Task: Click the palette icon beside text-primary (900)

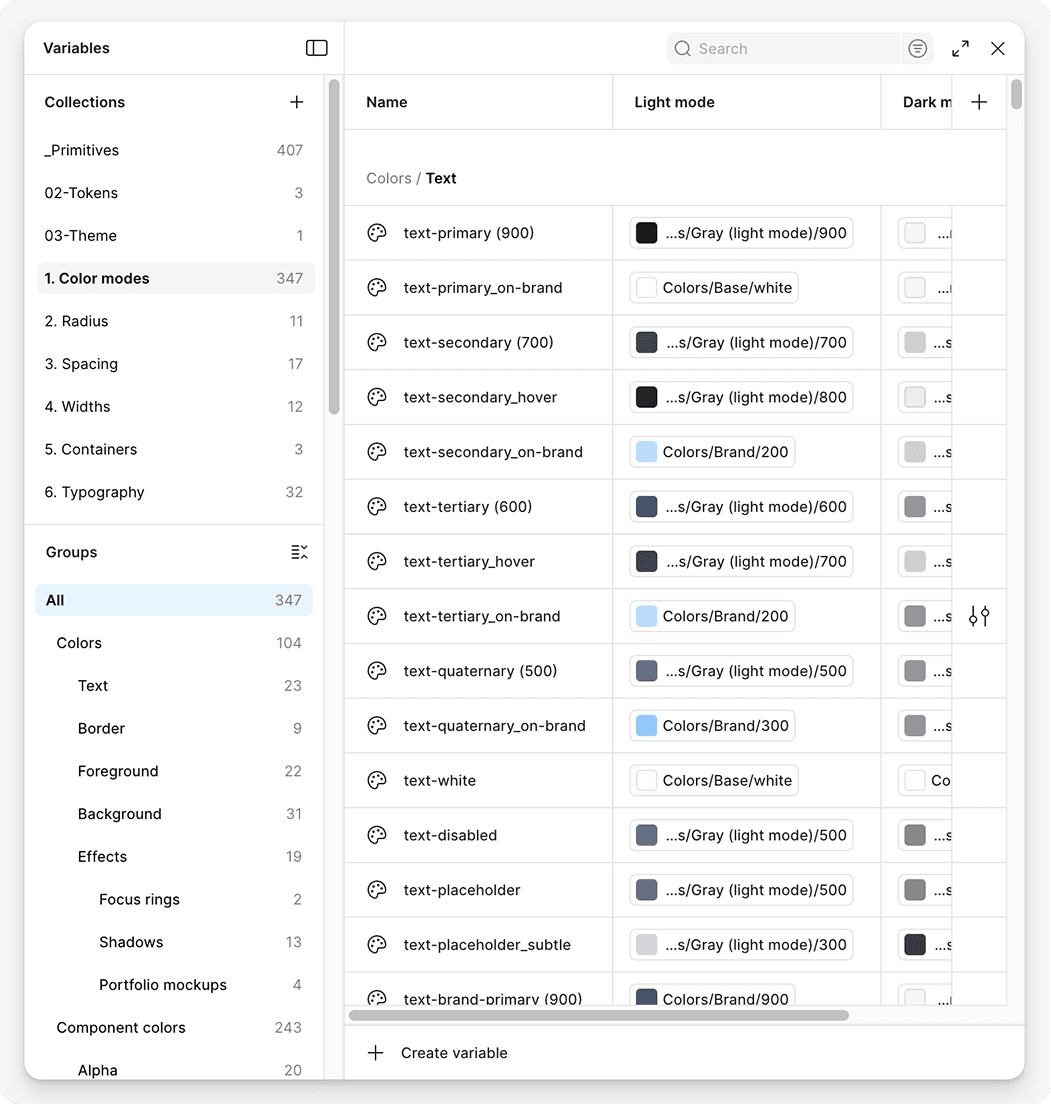Action: click(377, 233)
